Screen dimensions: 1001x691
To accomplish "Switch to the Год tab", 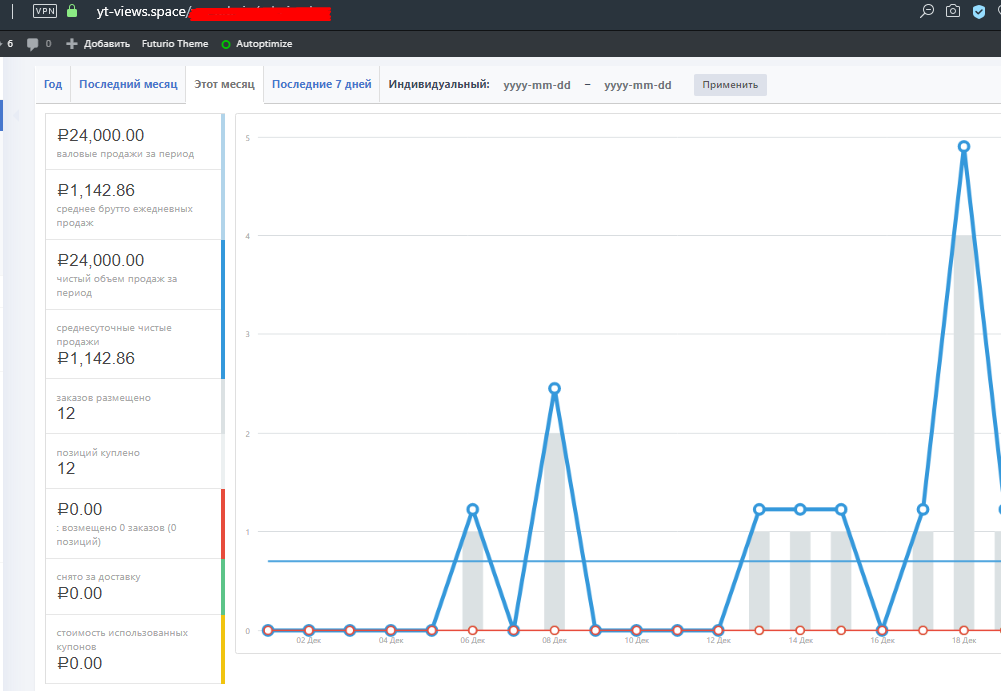I will 53,85.
